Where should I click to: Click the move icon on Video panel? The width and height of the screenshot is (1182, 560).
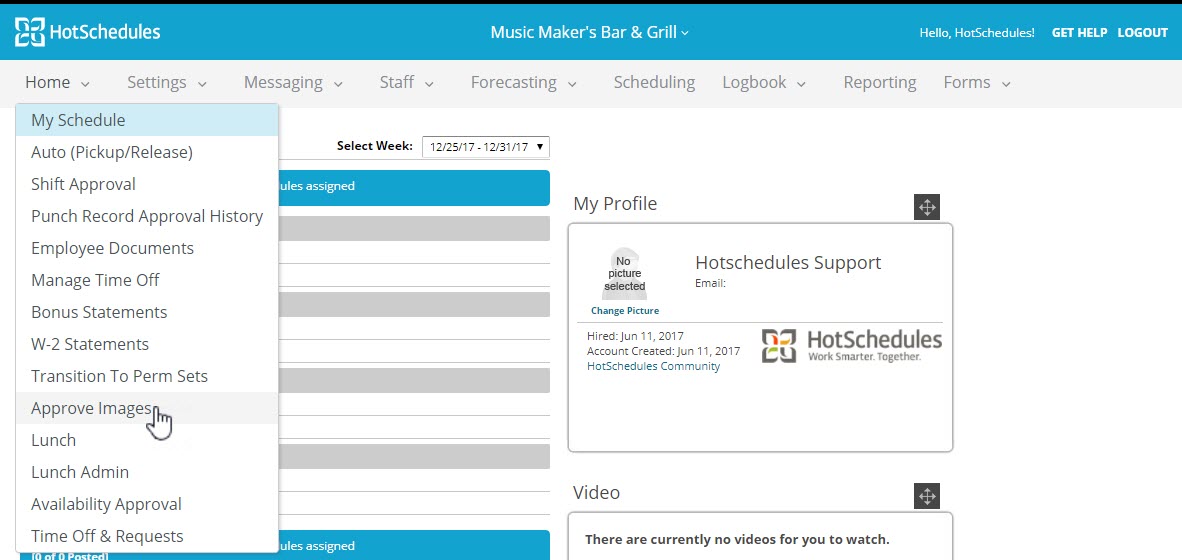point(926,496)
